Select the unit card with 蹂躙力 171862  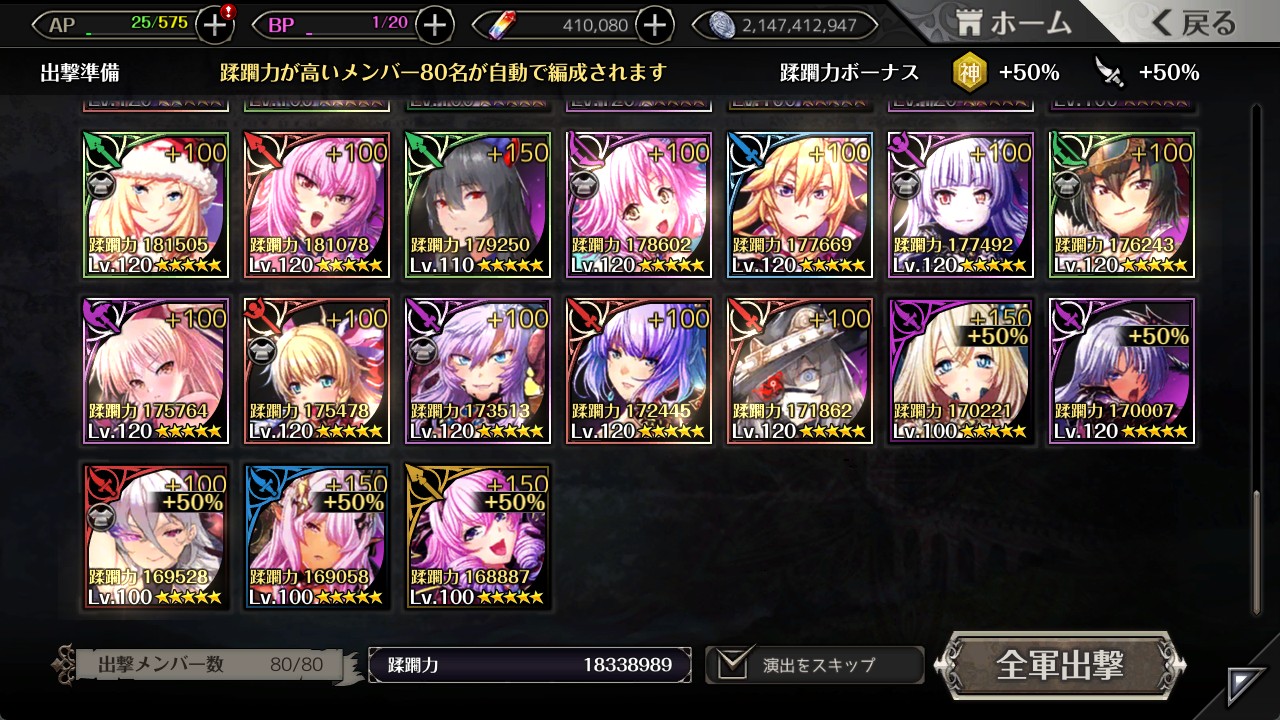(800, 371)
